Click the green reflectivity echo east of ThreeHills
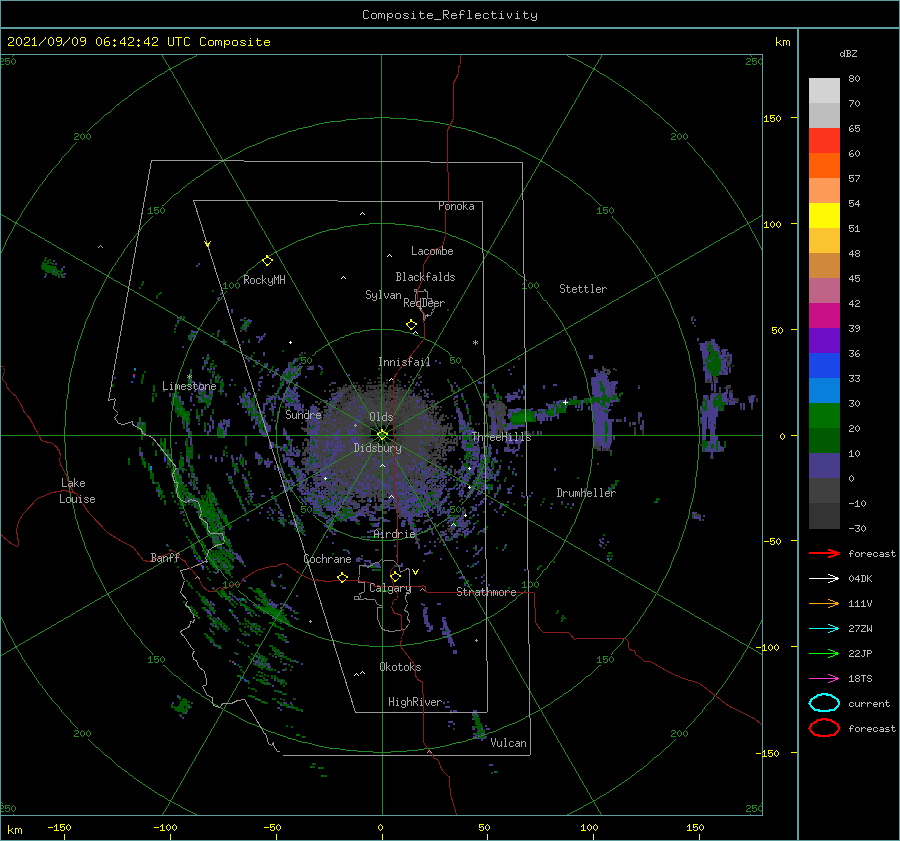900x841 pixels. (521, 416)
